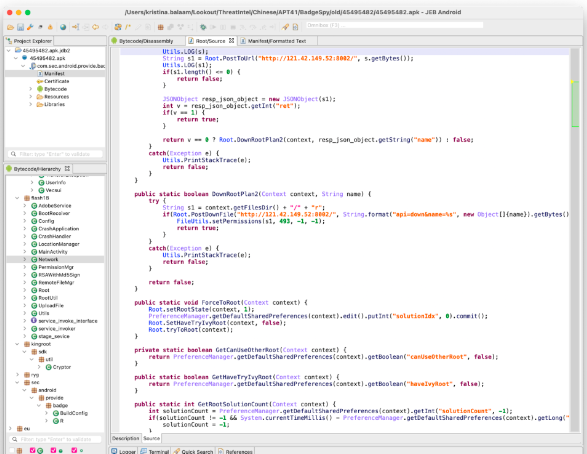Click the flashlight search toolbar icon
Image resolution: width=587 pixels, height=454 pixels.
tap(285, 27)
